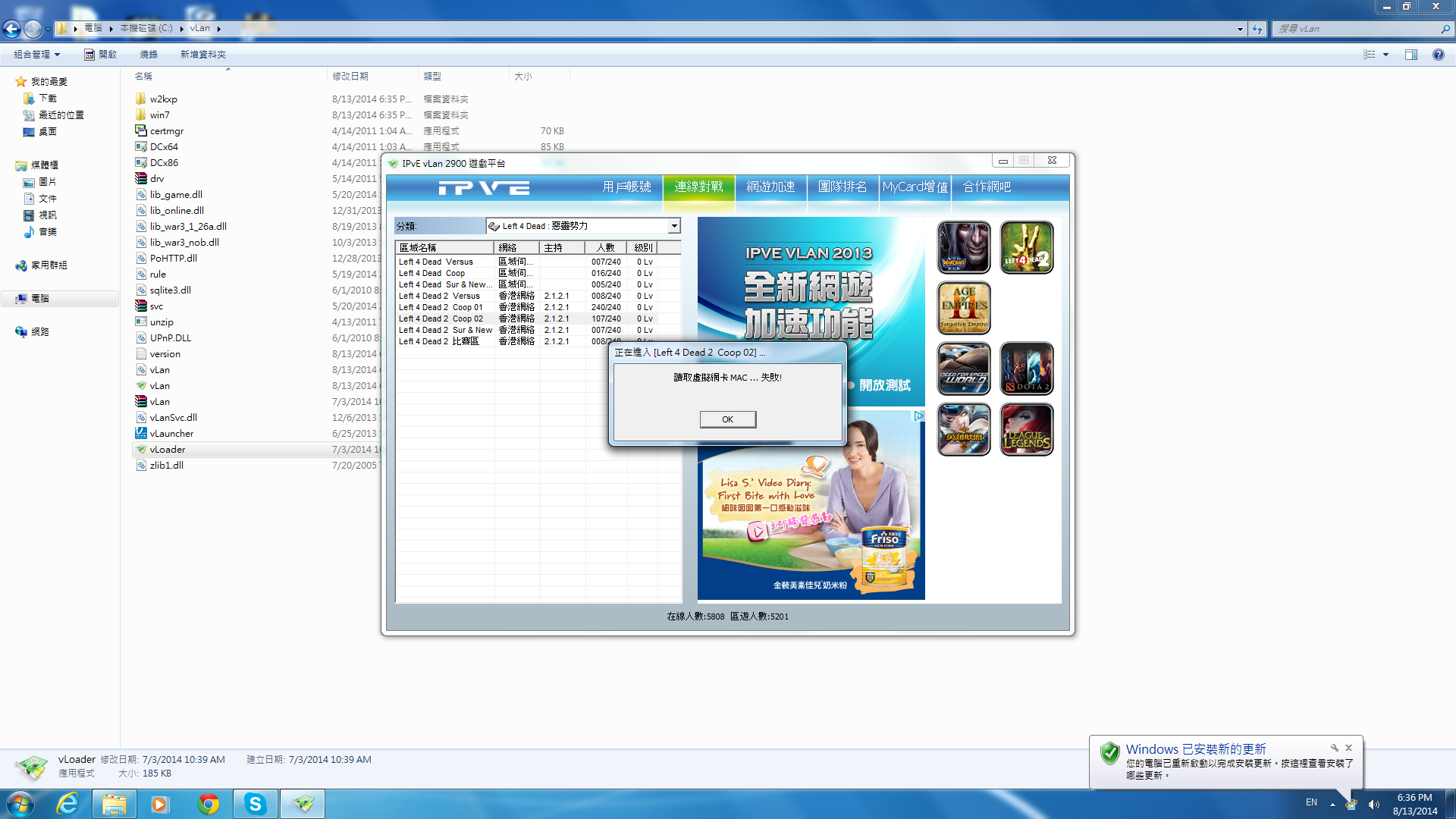This screenshot has width=1456, height=819.
Task: Open the Left 4 Dead 2 game icon
Action: tap(1026, 247)
